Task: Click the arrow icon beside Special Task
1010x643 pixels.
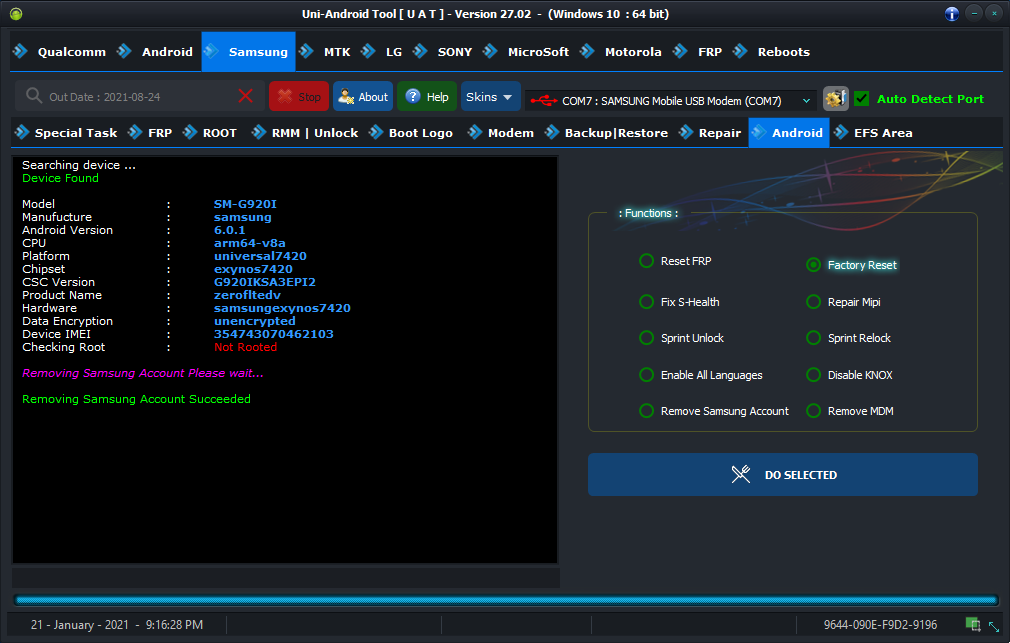Action: click(22, 132)
